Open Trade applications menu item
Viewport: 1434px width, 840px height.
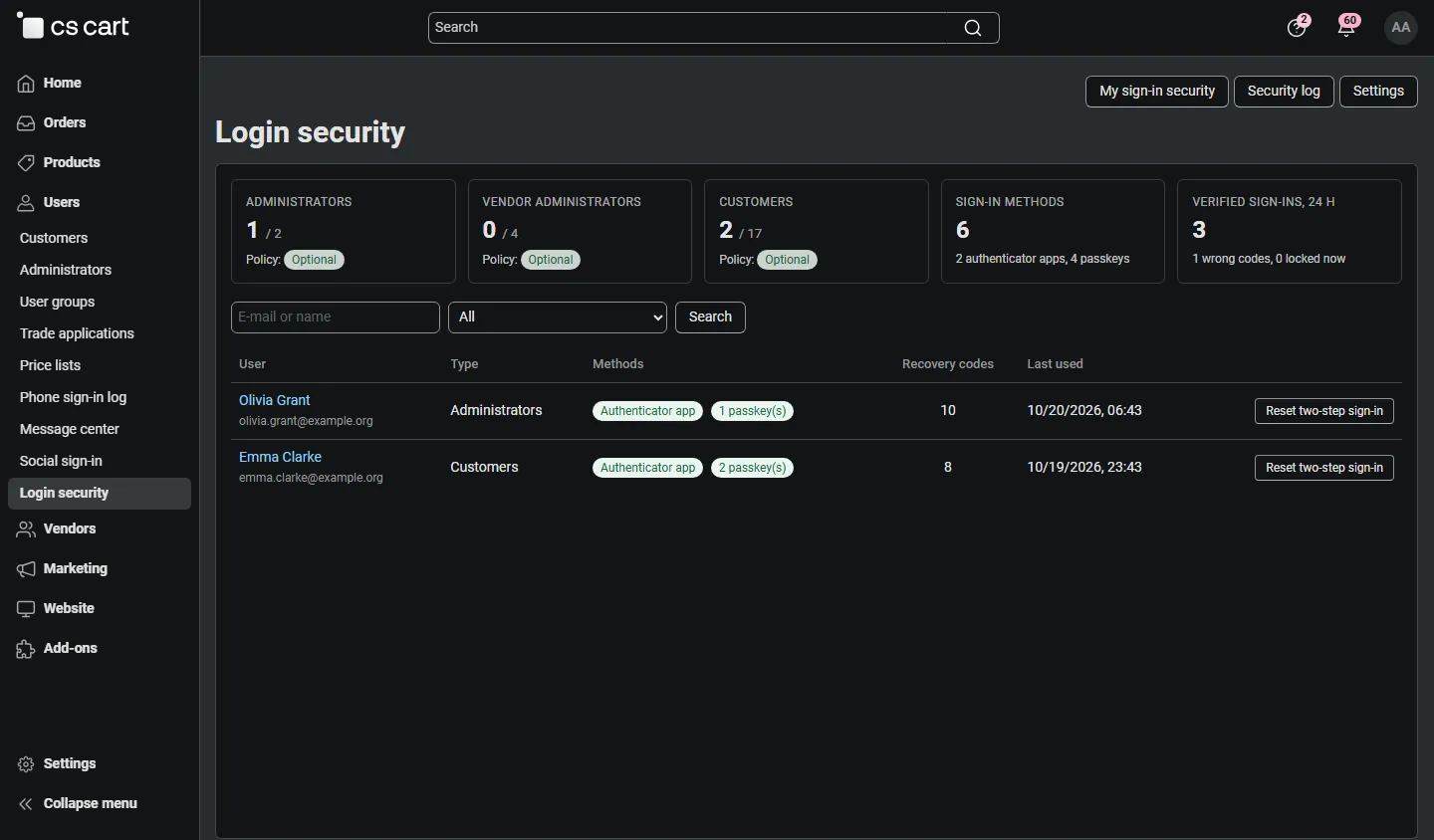tap(77, 334)
